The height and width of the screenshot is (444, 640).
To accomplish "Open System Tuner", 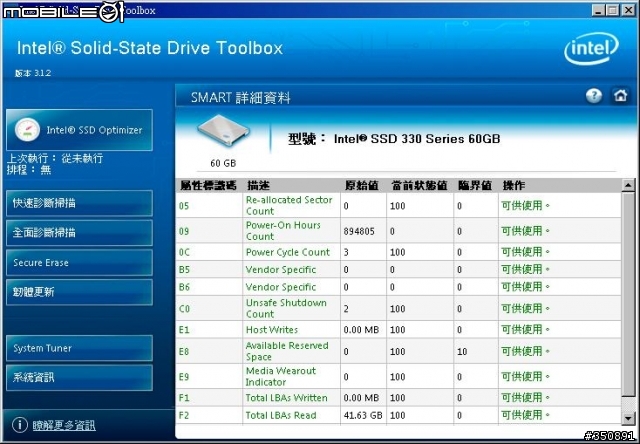I will click(80, 348).
